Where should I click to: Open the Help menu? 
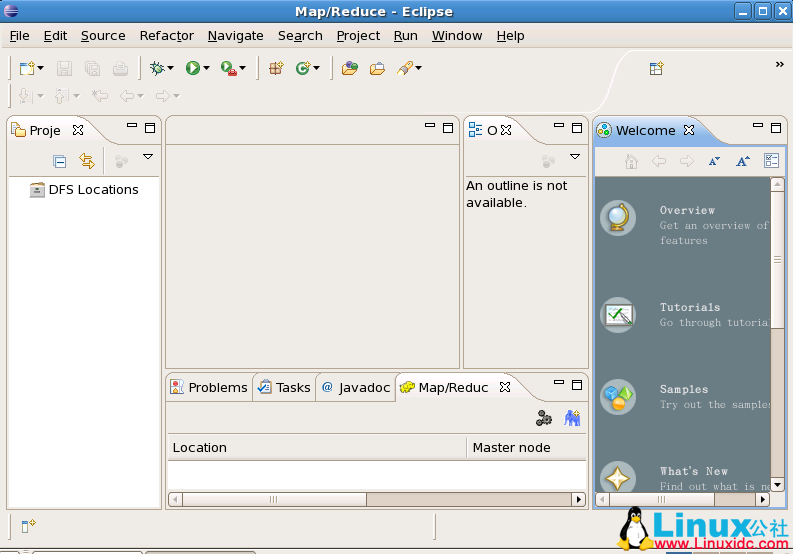510,36
